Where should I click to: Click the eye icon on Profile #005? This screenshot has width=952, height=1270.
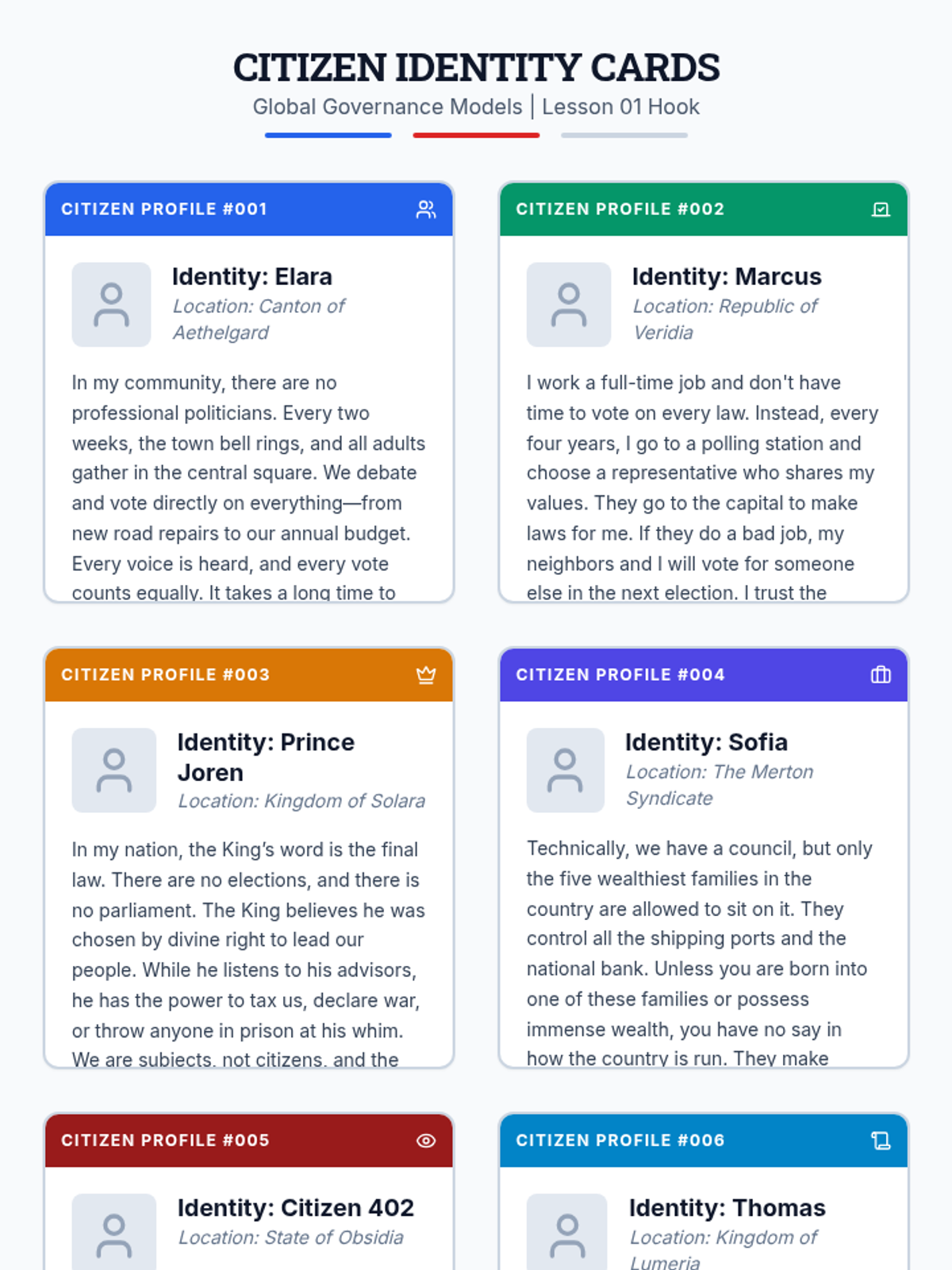[x=426, y=1141]
